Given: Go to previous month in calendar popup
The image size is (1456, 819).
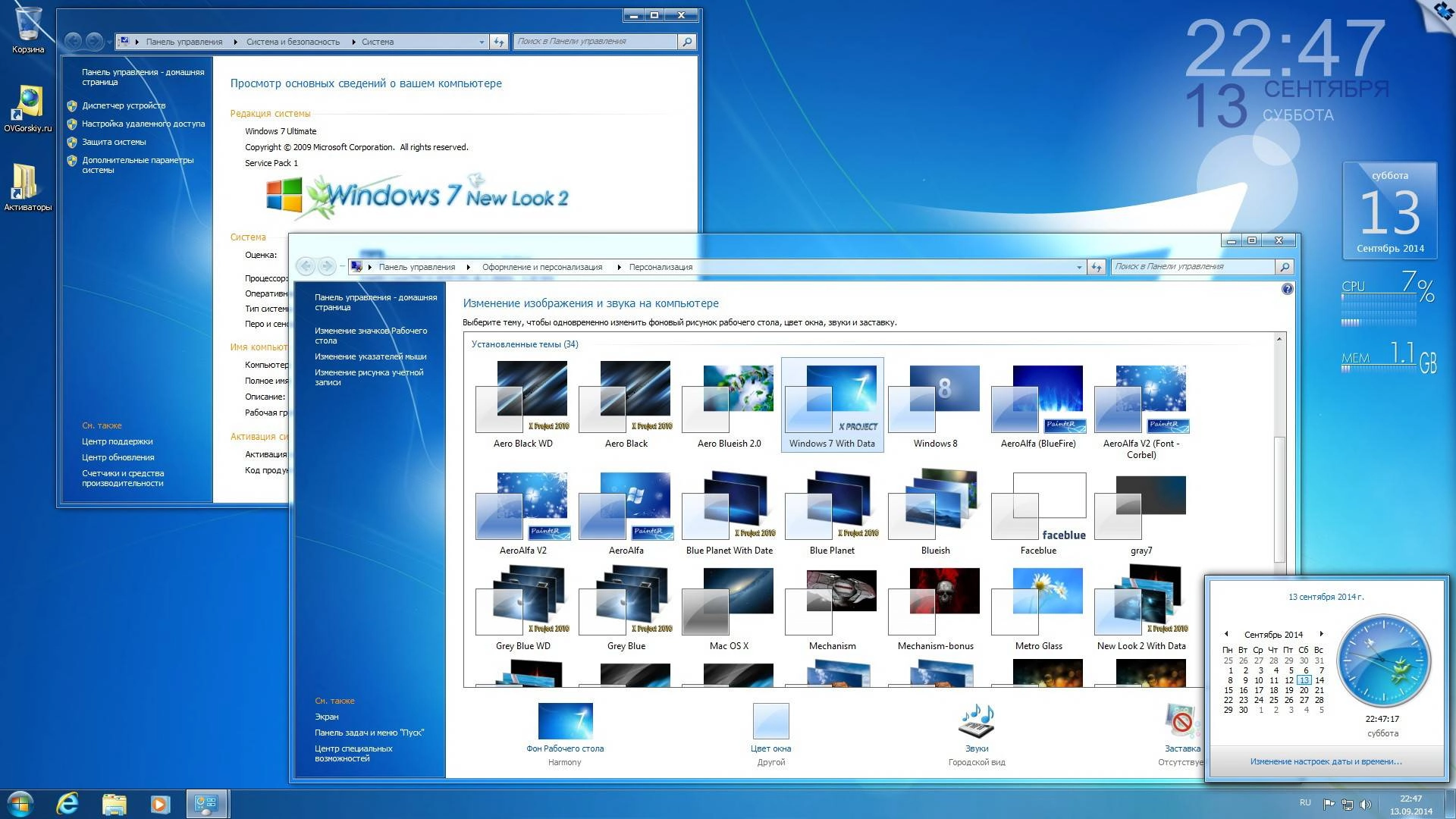Looking at the screenshot, I should click(1226, 634).
